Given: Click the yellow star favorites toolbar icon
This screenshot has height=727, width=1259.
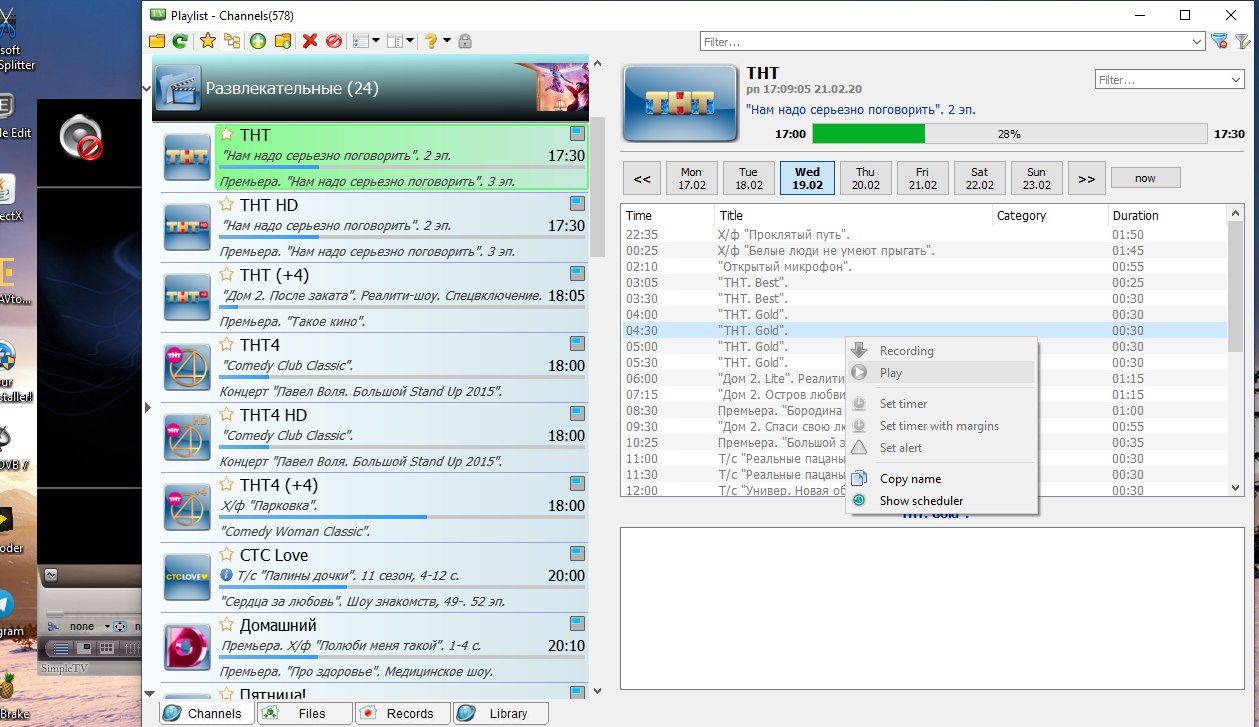Looking at the screenshot, I should point(208,41).
